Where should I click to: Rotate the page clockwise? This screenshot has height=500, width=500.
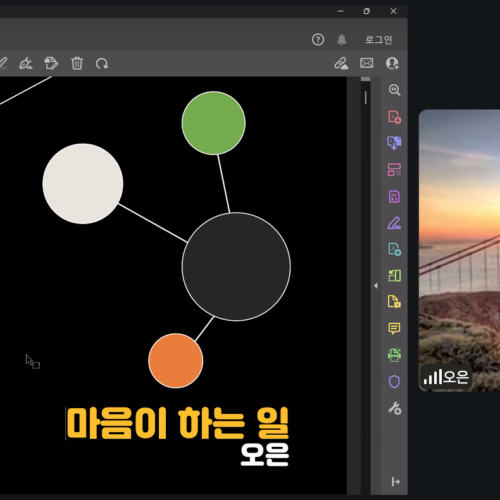click(102, 63)
